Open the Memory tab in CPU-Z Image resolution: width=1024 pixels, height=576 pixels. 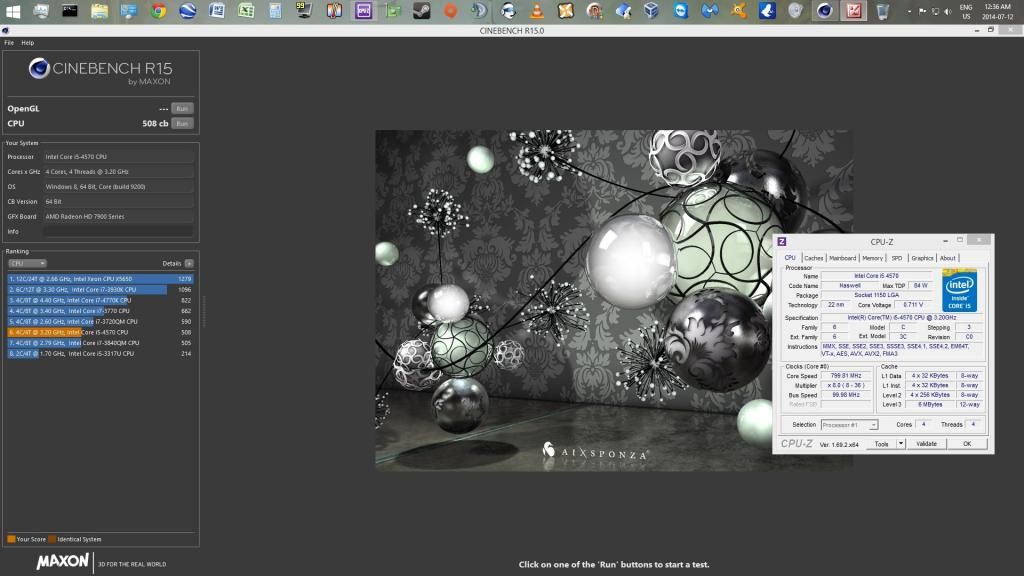(872, 258)
